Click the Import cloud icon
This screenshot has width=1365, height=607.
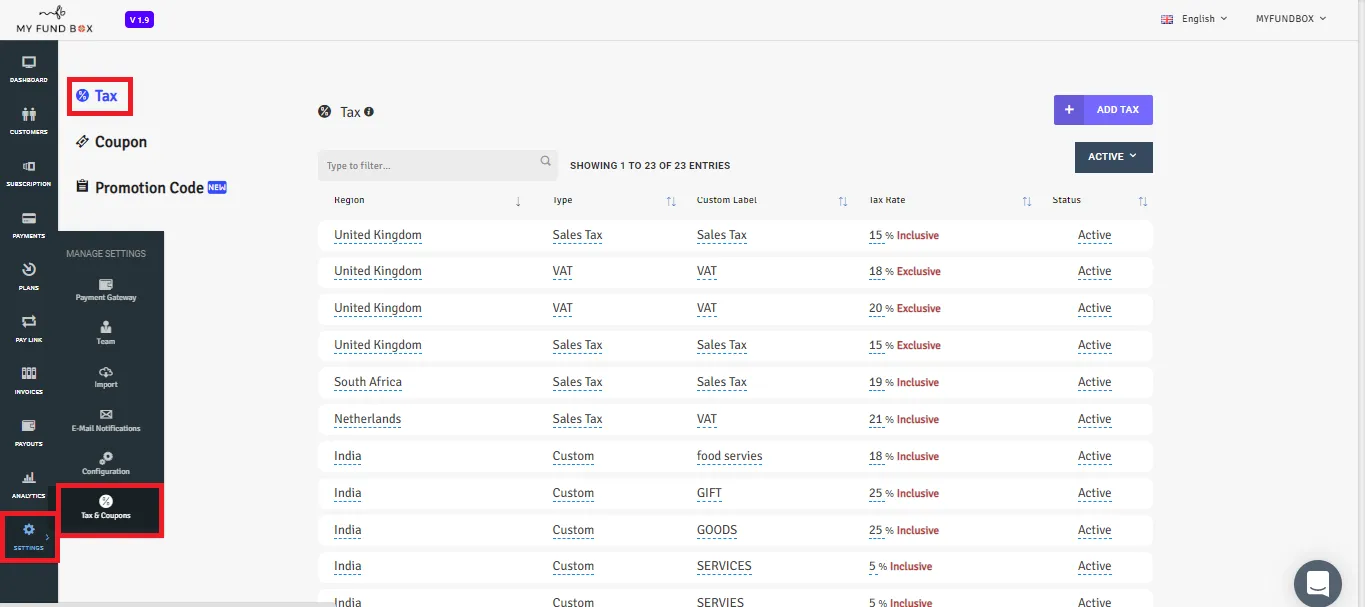coord(106,372)
